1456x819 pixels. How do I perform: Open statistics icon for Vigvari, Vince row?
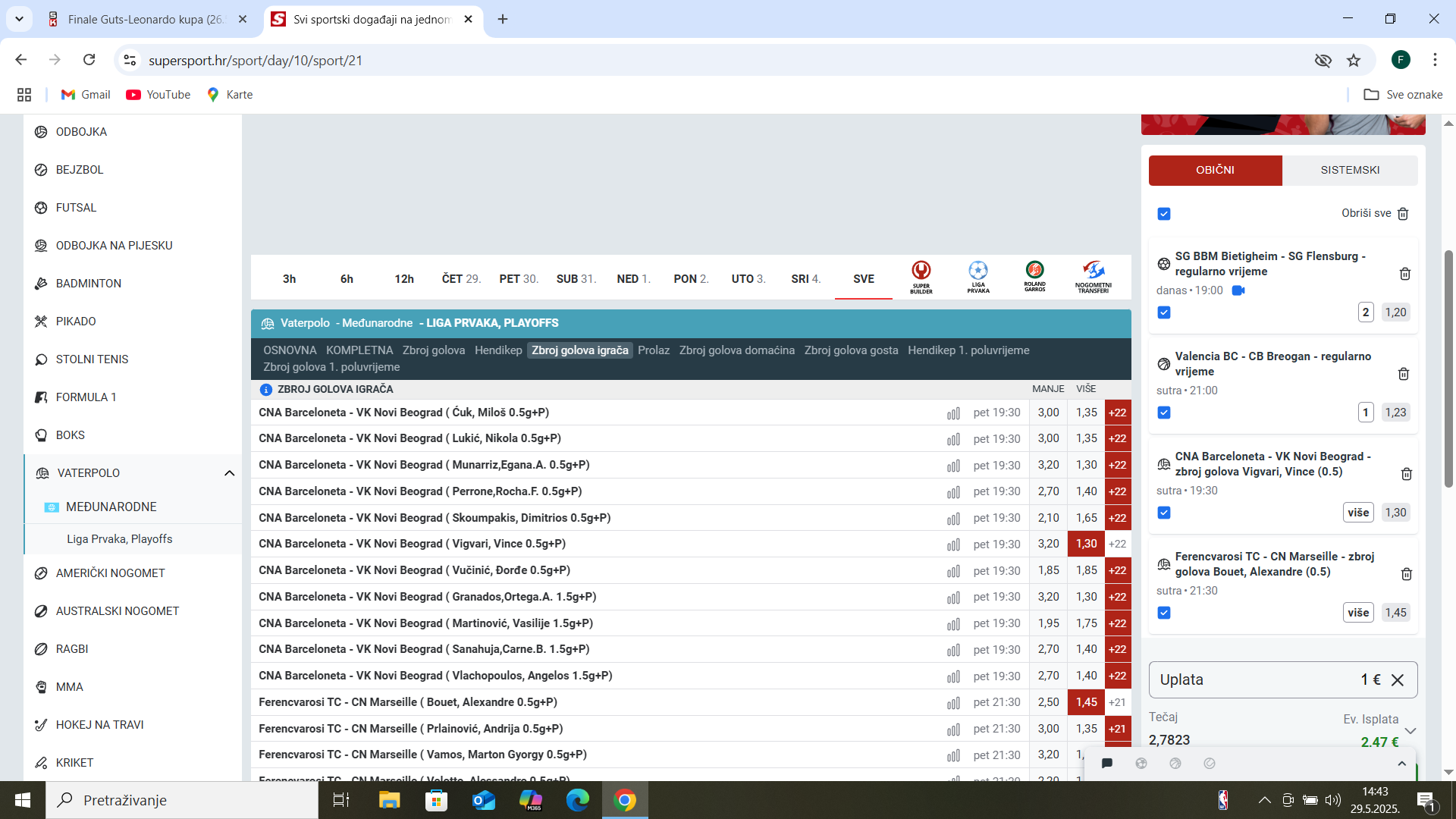point(953,544)
